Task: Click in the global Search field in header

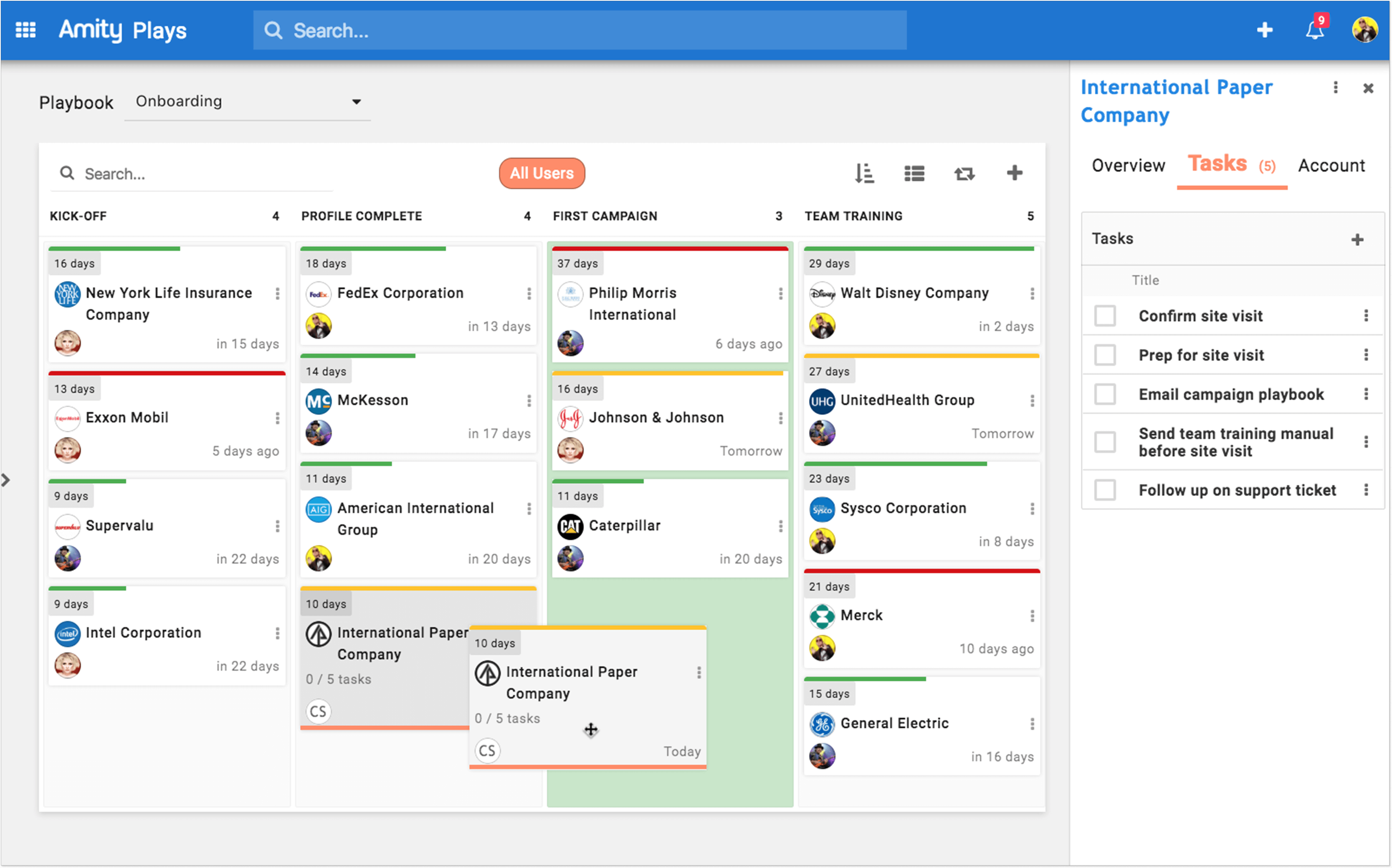Action: click(580, 30)
